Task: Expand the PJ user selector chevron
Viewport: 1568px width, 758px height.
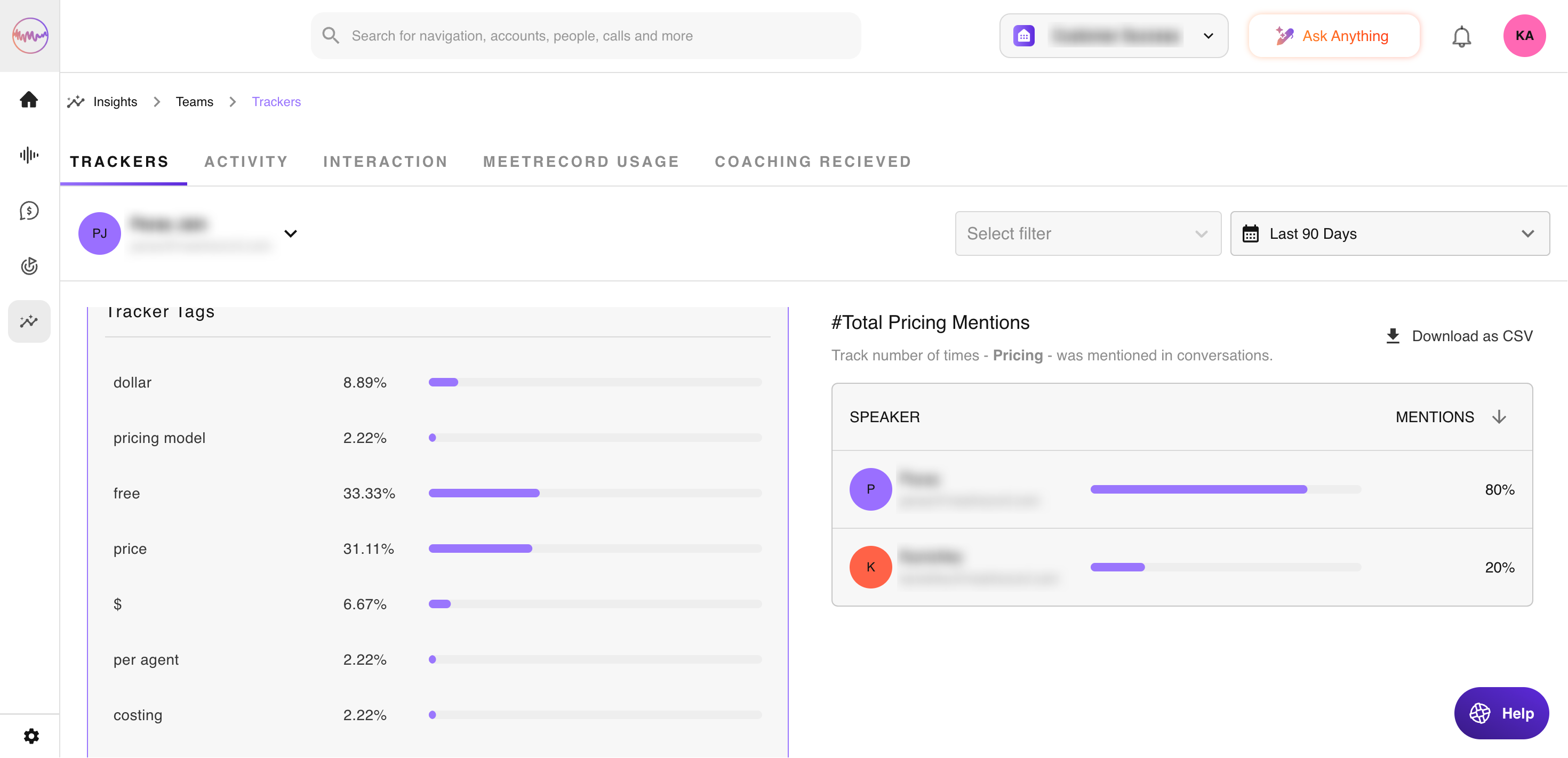Action: click(x=290, y=233)
